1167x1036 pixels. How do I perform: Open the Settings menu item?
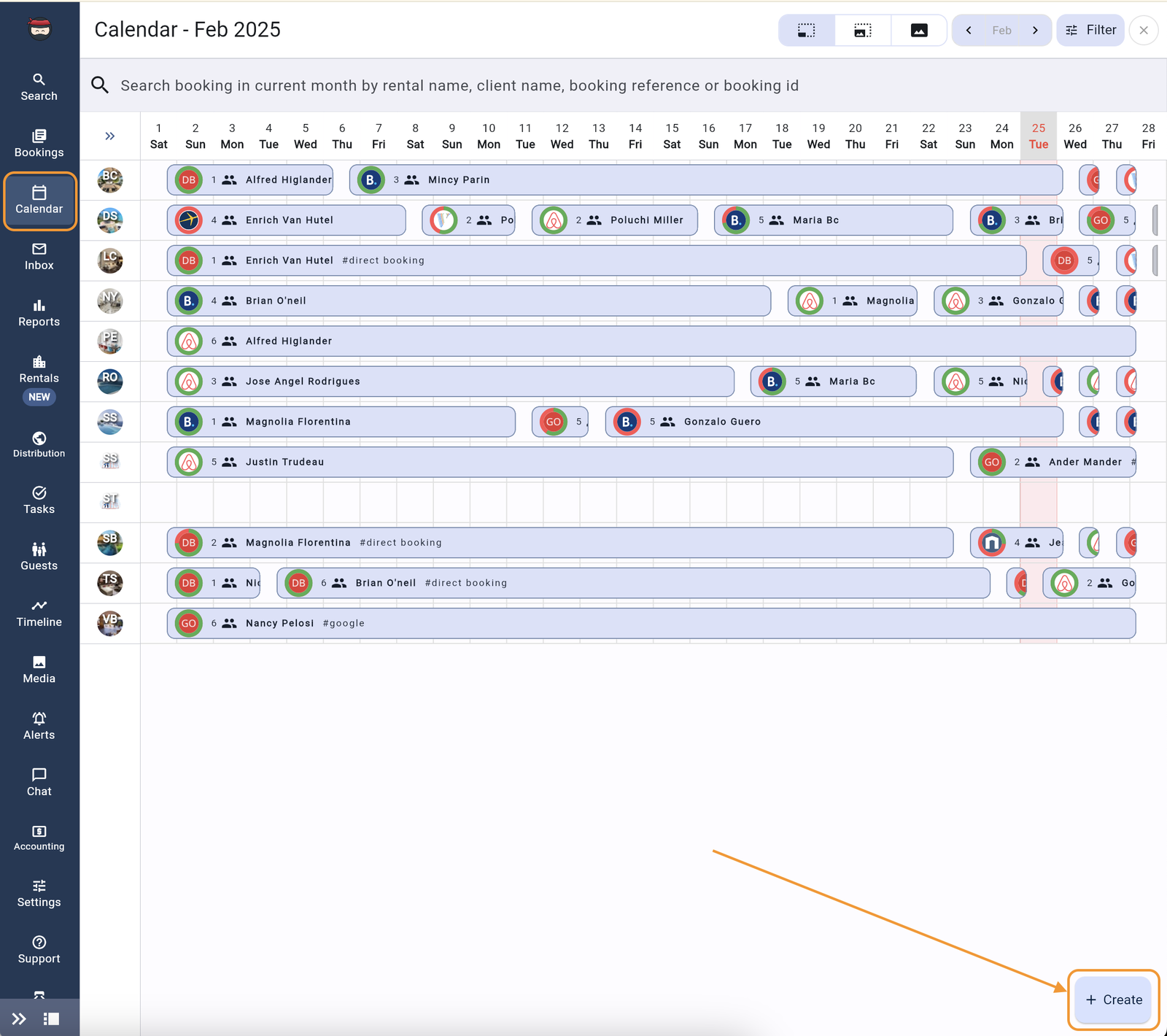(39, 893)
